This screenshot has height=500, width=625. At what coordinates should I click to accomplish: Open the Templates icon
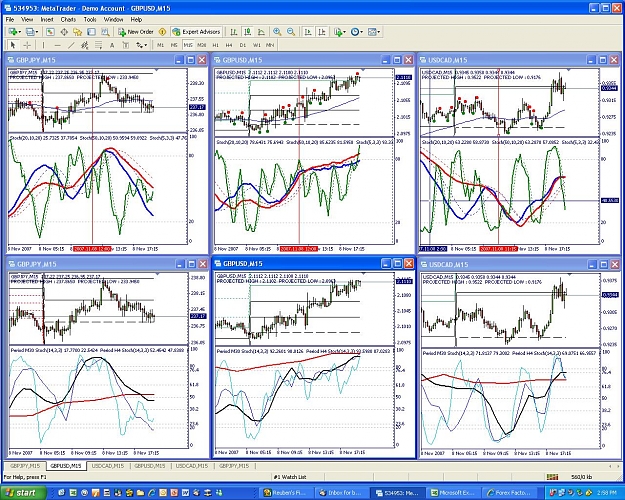point(371,32)
